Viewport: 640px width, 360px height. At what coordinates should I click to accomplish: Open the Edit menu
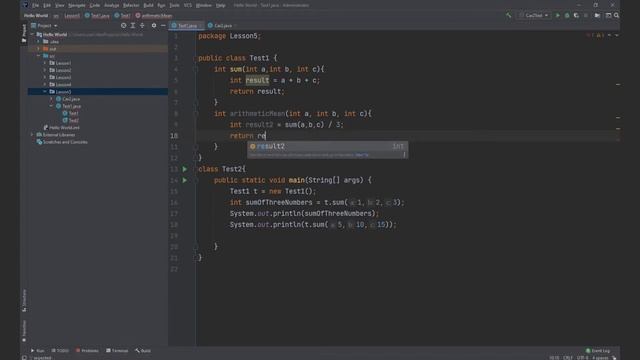(47, 5)
